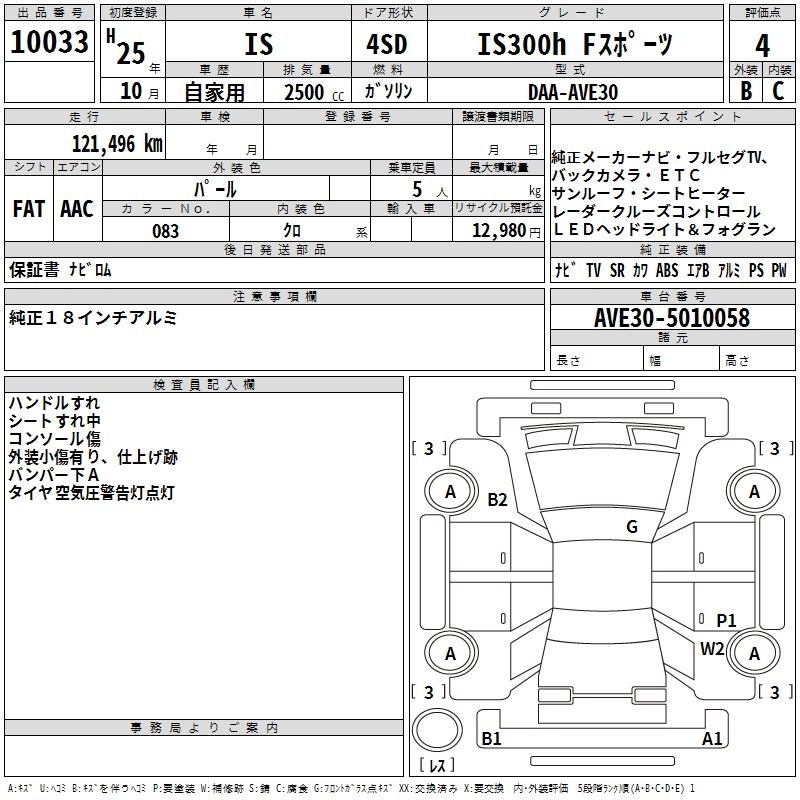Click the exterior grade B cell
The width and height of the screenshot is (800, 800).
coord(745,90)
